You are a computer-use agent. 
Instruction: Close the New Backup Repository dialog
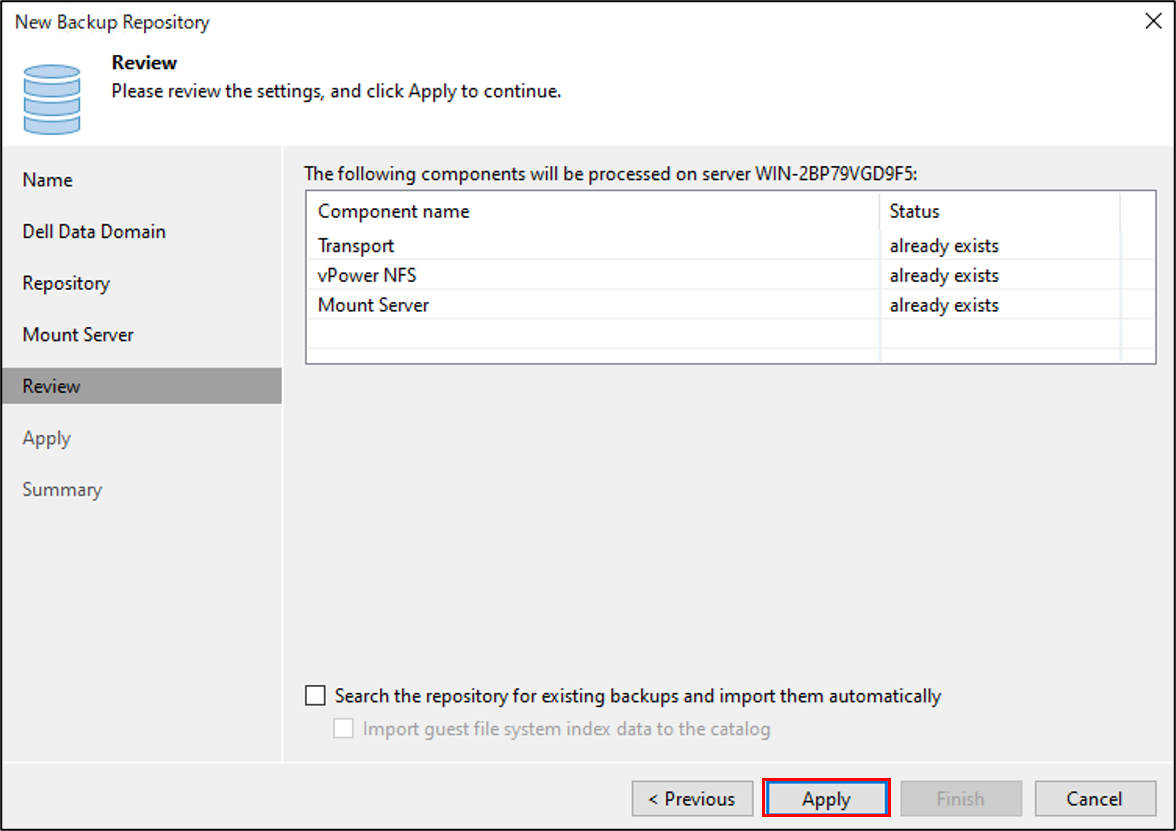click(1152, 22)
